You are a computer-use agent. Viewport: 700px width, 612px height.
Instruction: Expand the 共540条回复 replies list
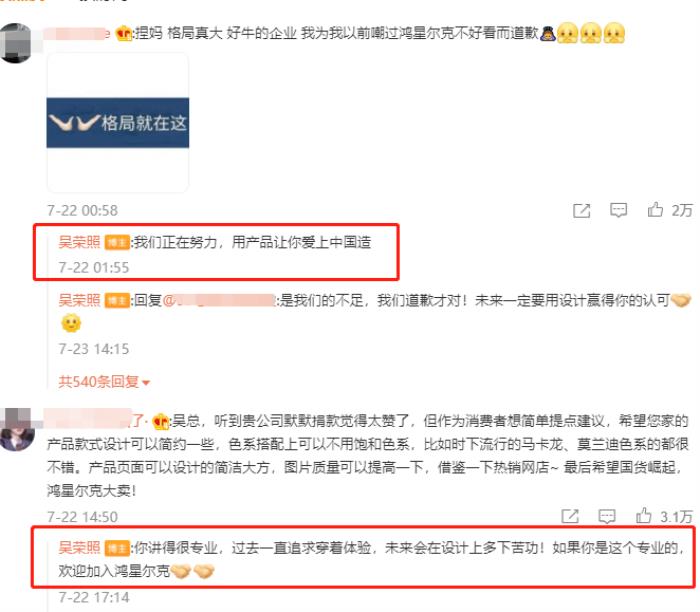click(x=104, y=382)
